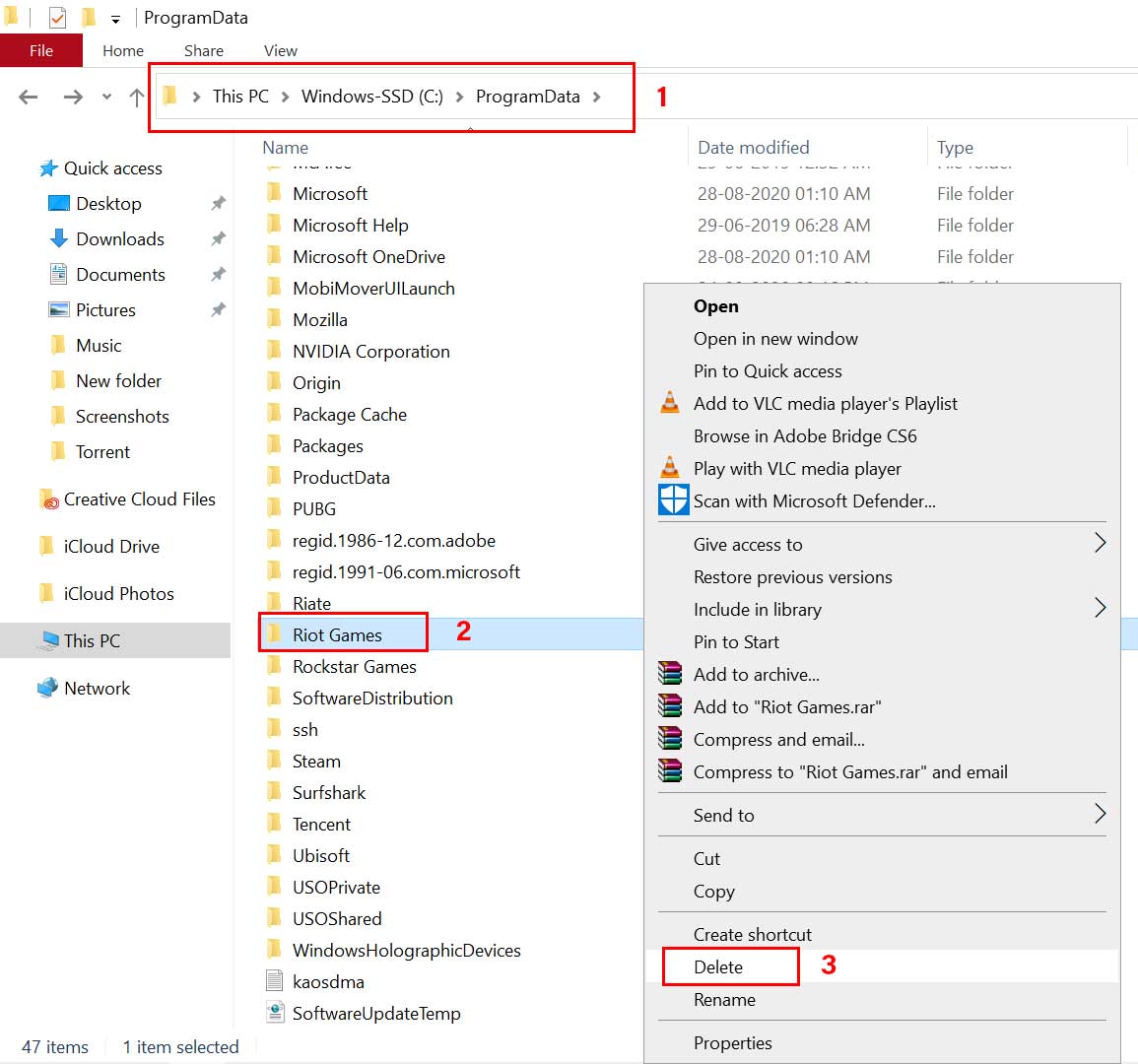1138x1064 pixels.
Task: Click VLC icon for Play with VLC
Action: point(670,468)
